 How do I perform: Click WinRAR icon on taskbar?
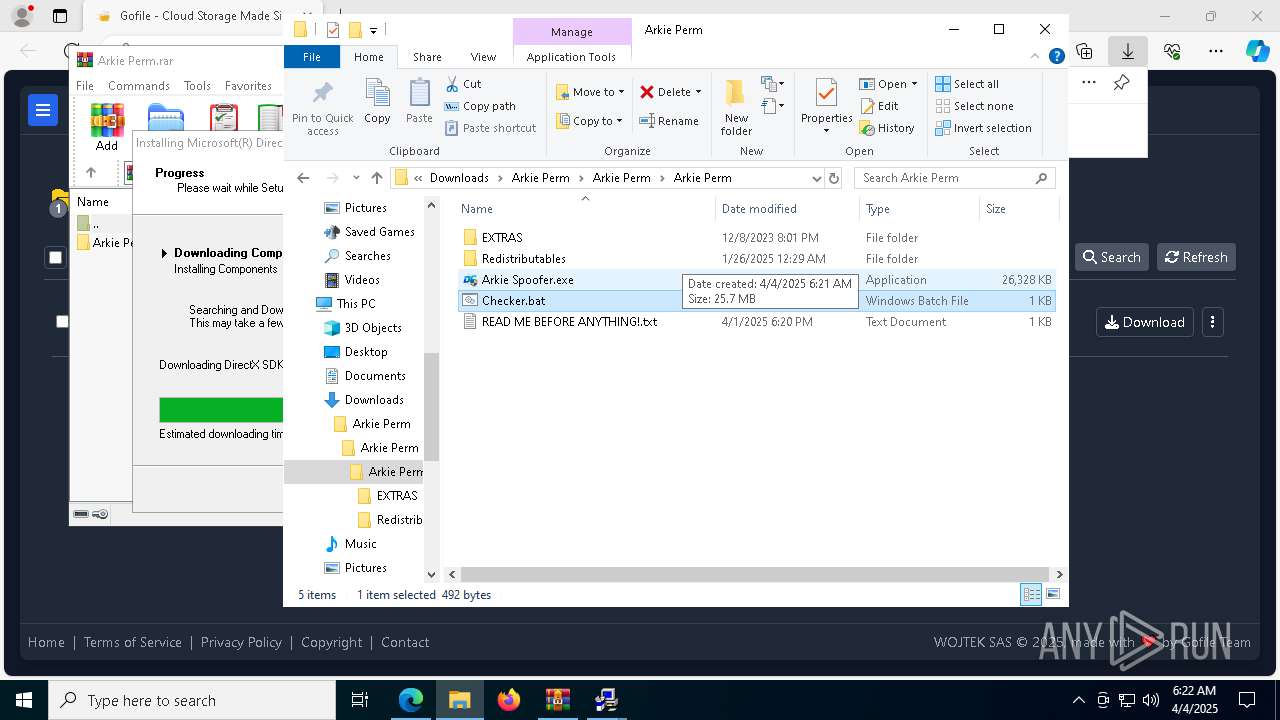(558, 700)
